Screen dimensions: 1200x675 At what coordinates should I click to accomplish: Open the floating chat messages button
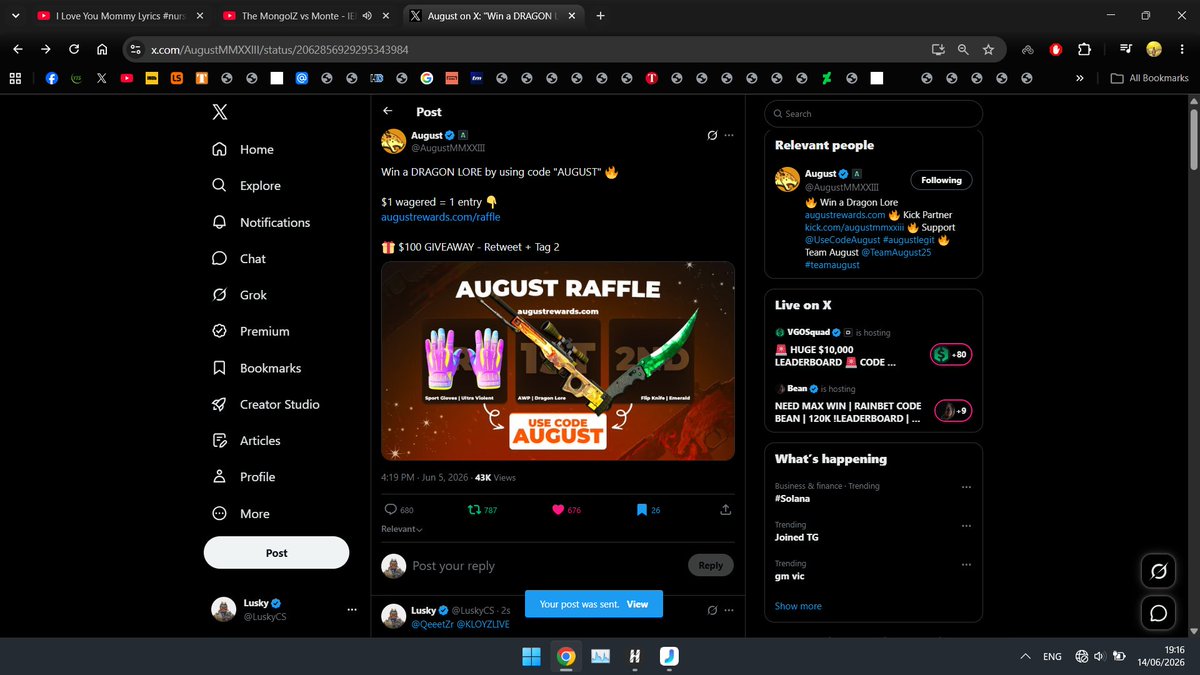tap(1159, 613)
